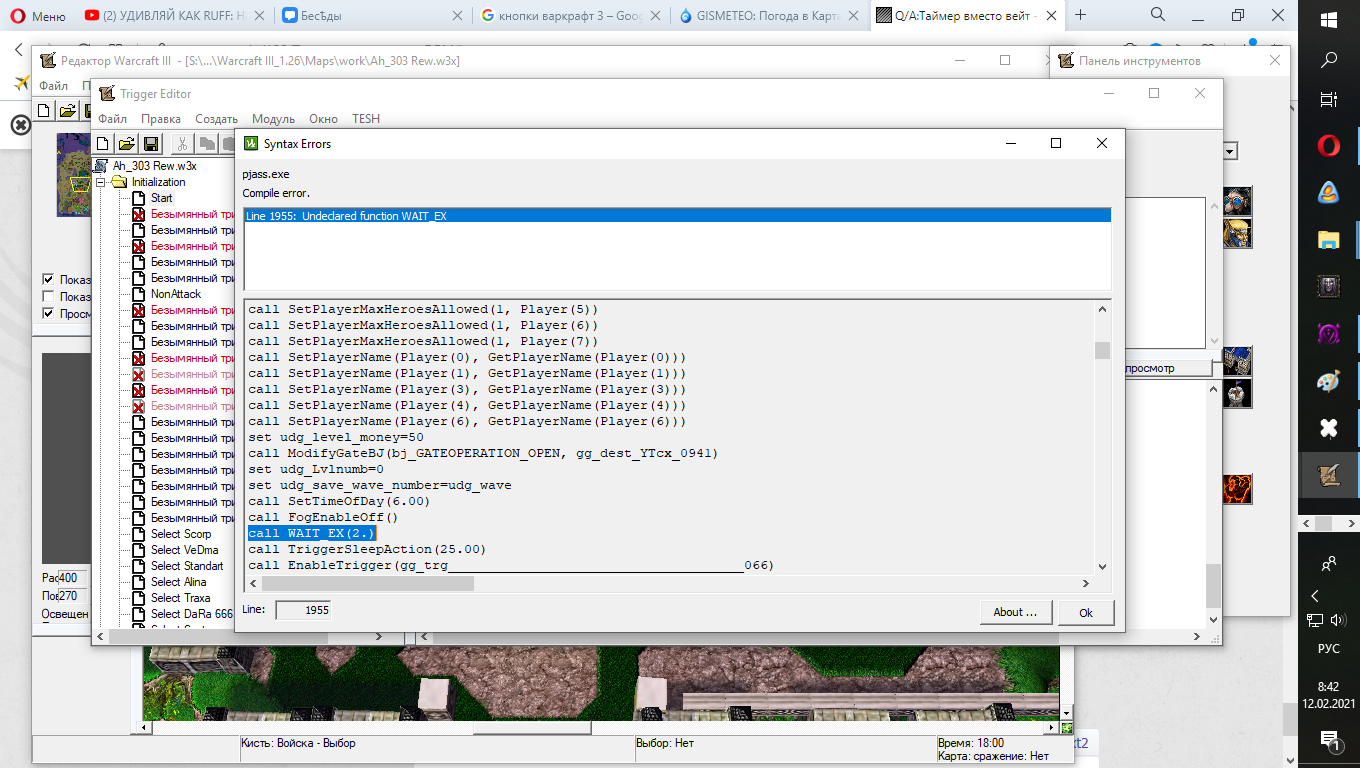Image resolution: width=1360 pixels, height=768 pixels.
Task: Click code pane scroll up arrow
Action: click(1102, 307)
